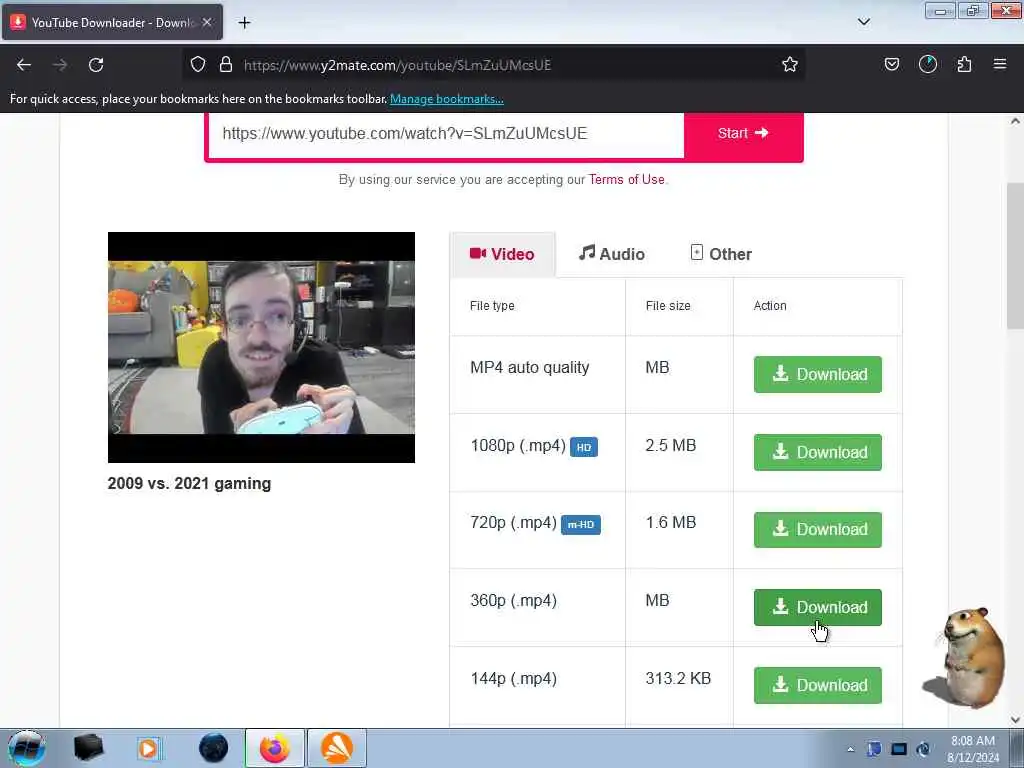The width and height of the screenshot is (1024, 768).
Task: Go back using the browser back arrow
Action: [x=24, y=65]
